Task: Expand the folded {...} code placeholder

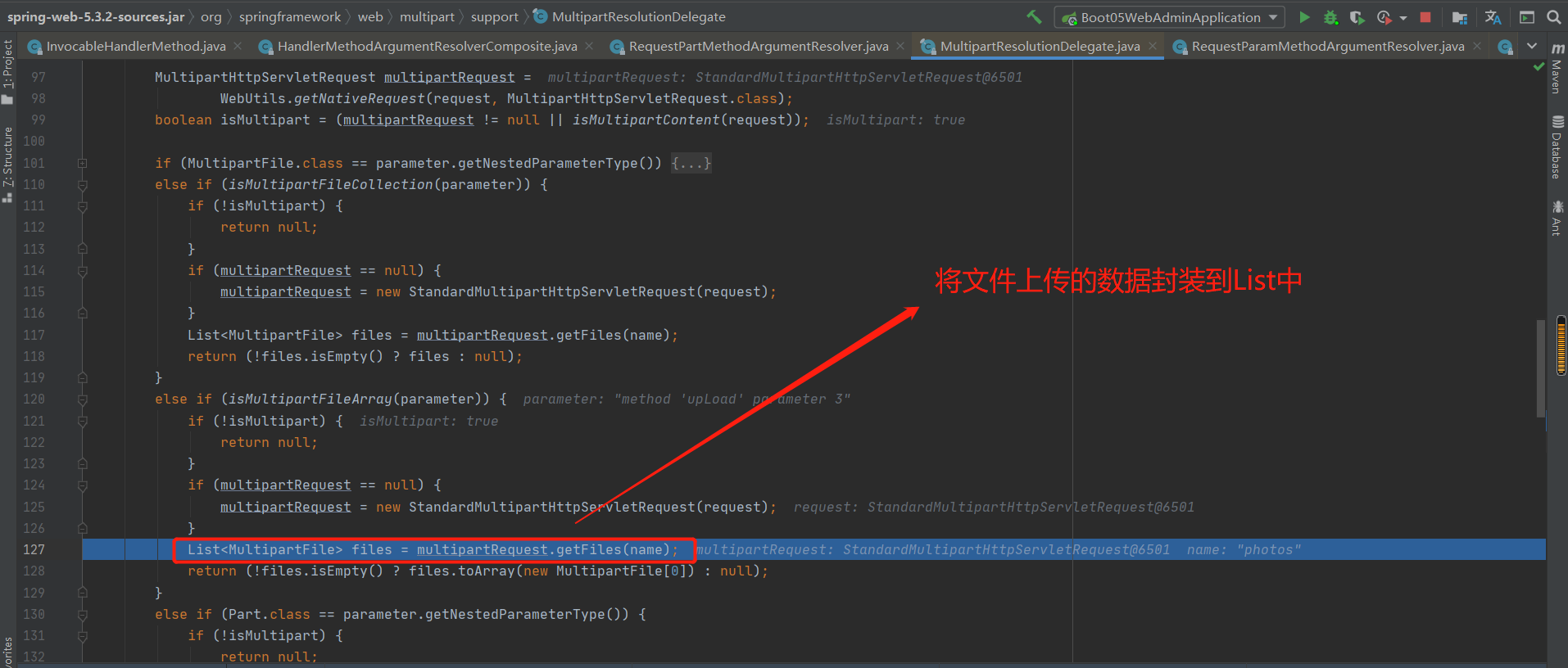Action: (x=691, y=163)
